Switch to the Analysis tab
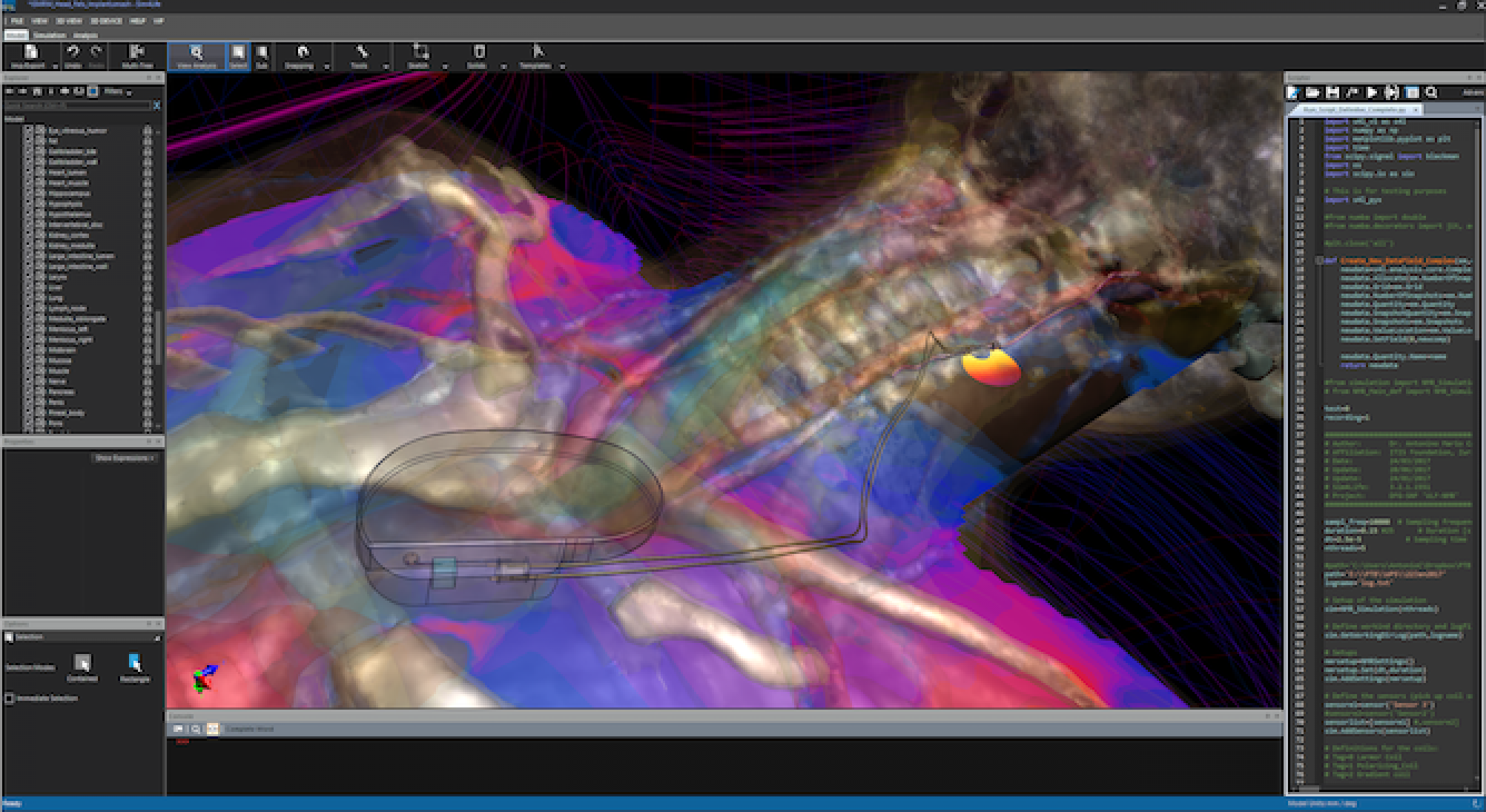Screen dimensions: 1486x812 (x=85, y=35)
